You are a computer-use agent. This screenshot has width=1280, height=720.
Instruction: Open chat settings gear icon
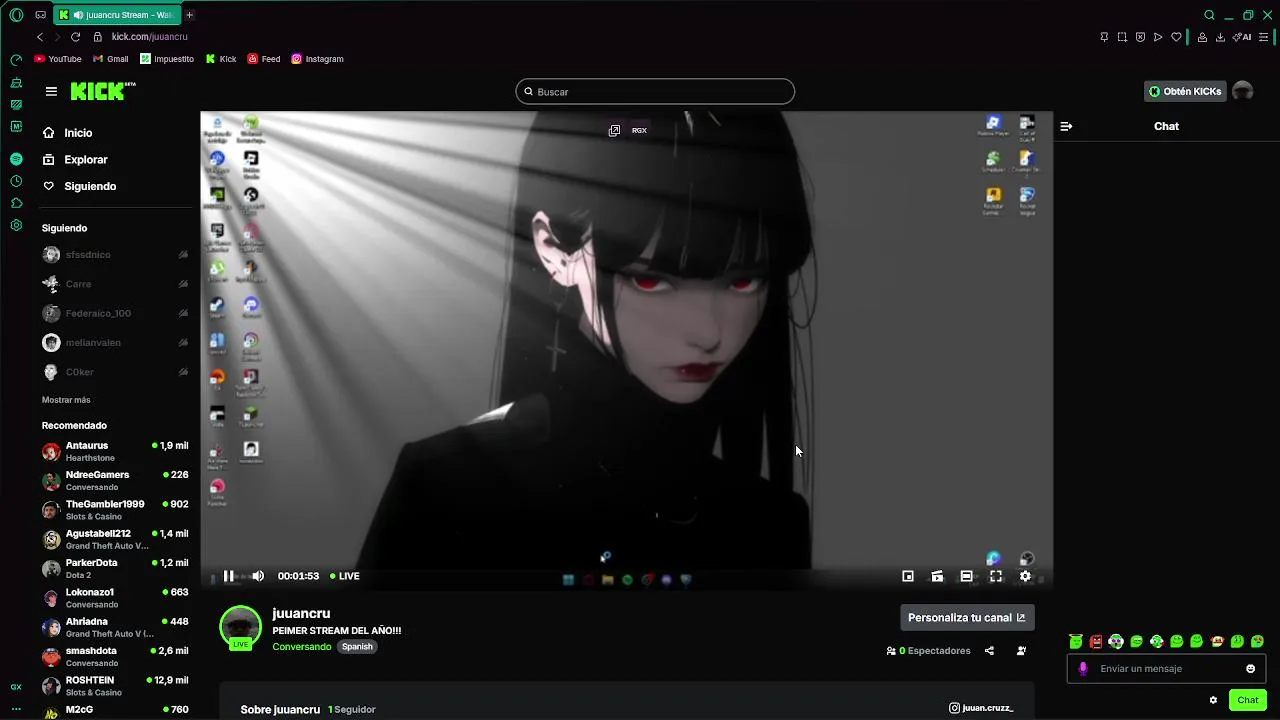(x=1213, y=700)
